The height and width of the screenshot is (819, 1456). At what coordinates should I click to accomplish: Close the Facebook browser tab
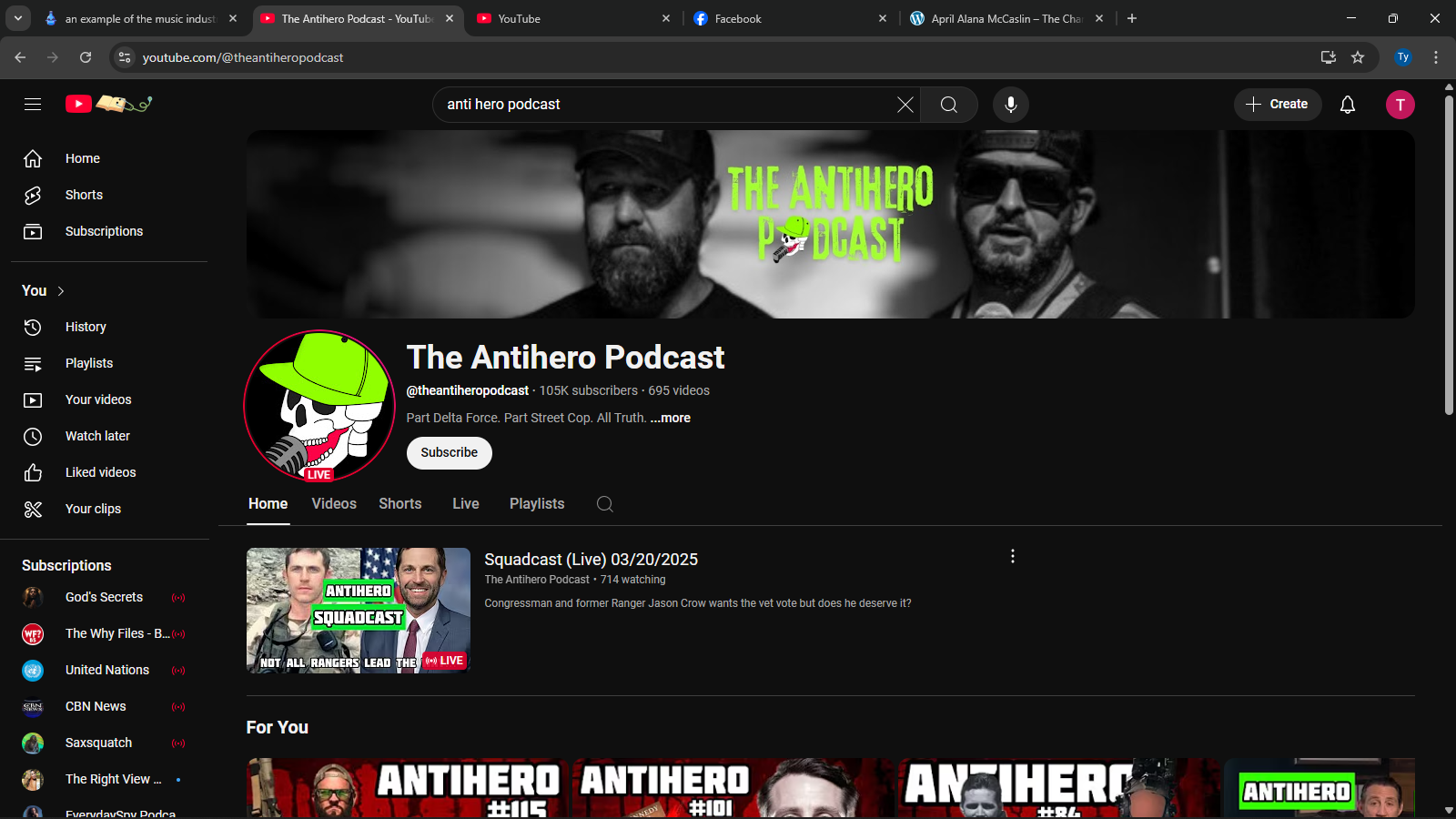tap(883, 18)
